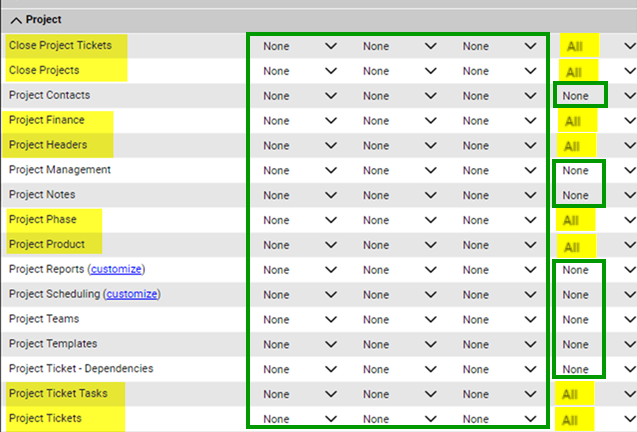637x432 pixels.
Task: Open second-column dropdown for Project Ticket - Dependencies
Action: tap(399, 369)
